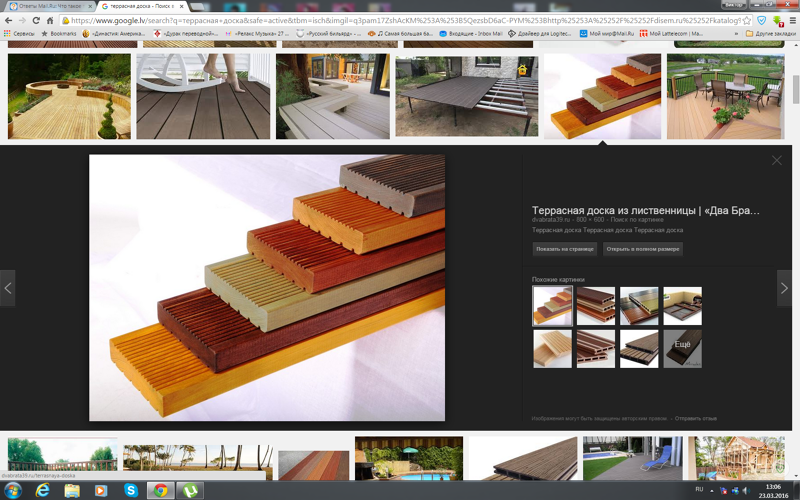The height and width of the screenshot is (500, 800).
Task: Reload the page with the refresh icon
Action: tap(36, 20)
